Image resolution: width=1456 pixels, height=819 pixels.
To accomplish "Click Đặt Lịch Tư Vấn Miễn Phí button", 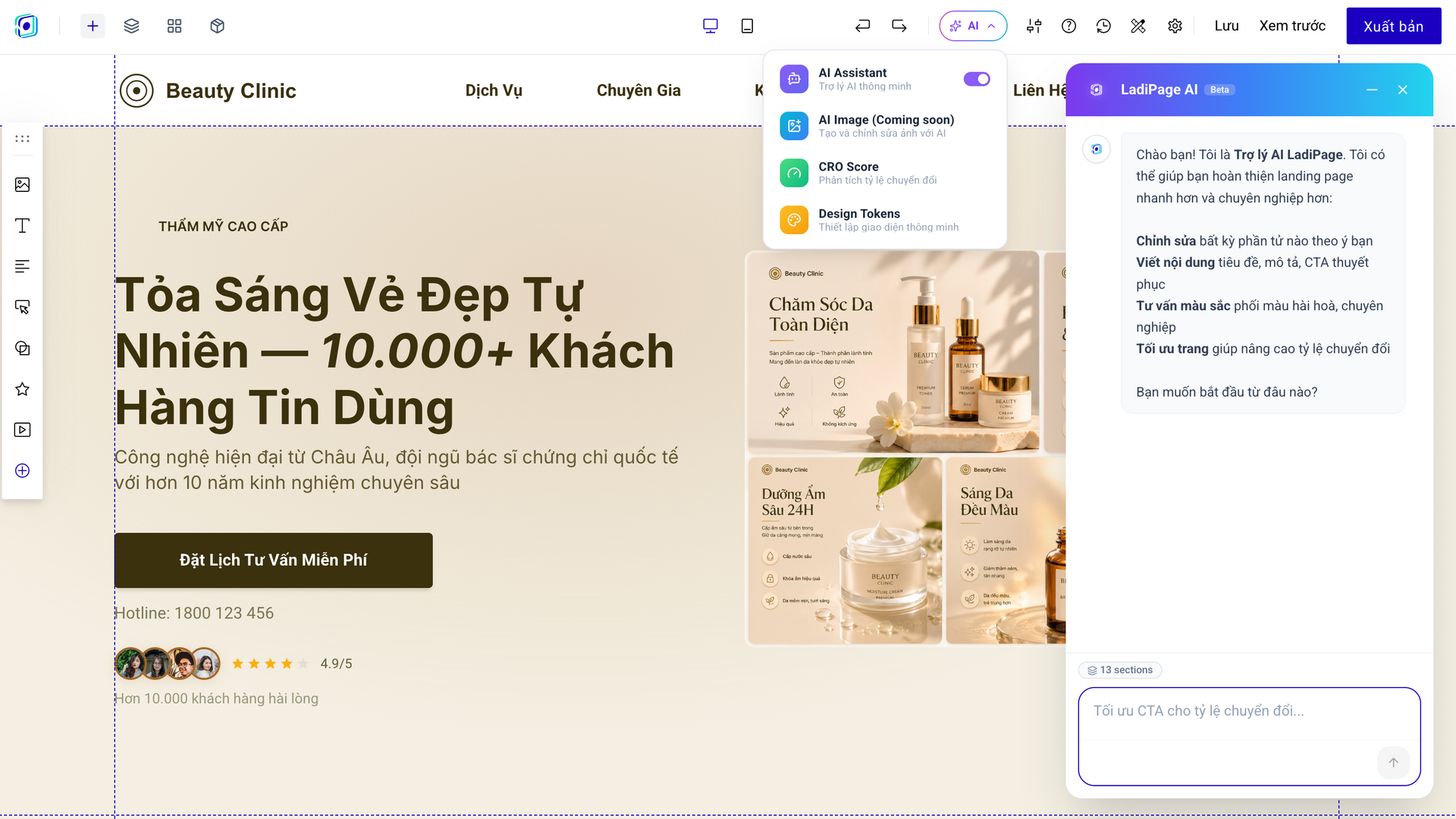I will [x=273, y=560].
